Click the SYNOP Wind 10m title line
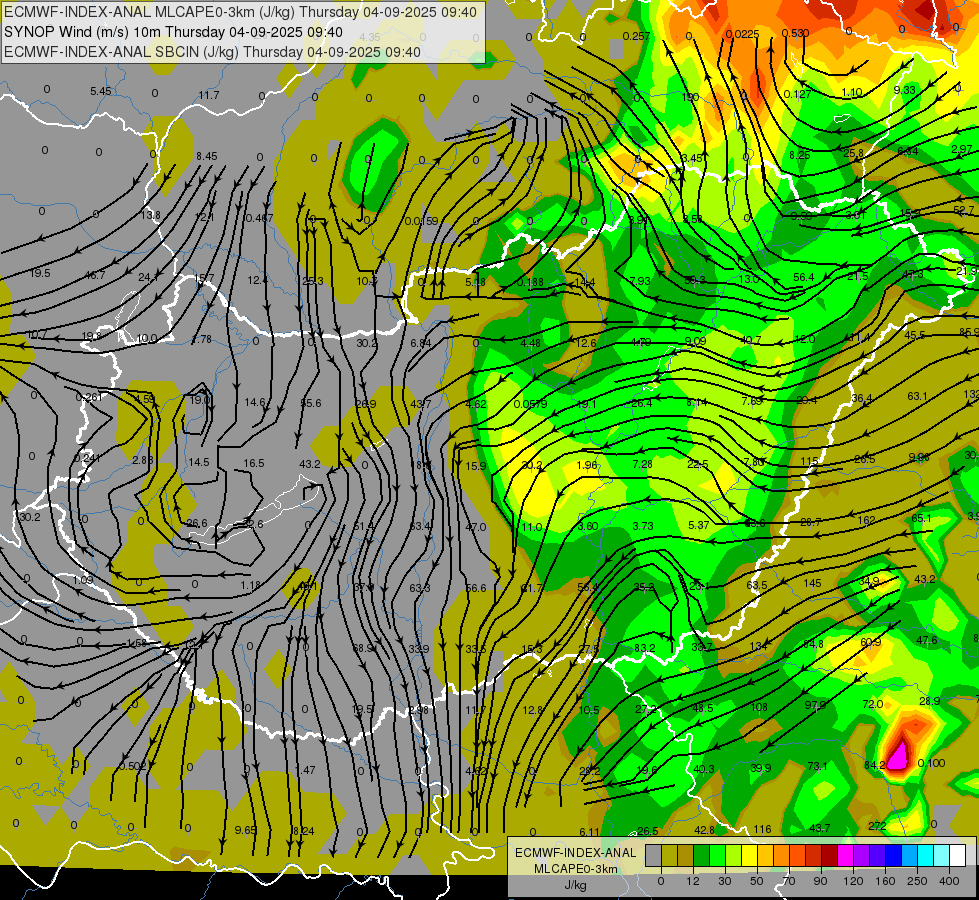 (173, 32)
